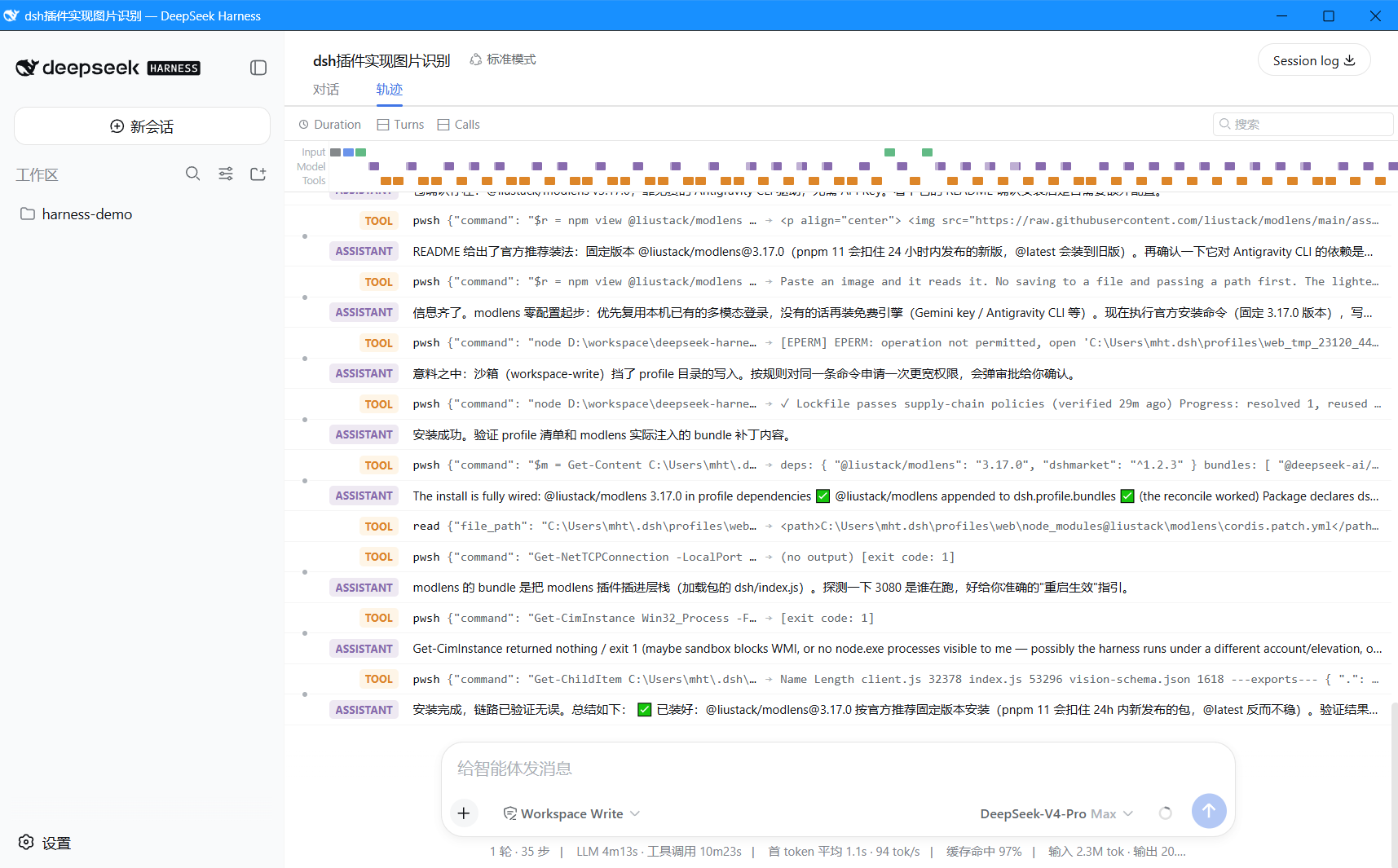Select the gray Input marker in timeline
1398x868 pixels.
[x=335, y=152]
